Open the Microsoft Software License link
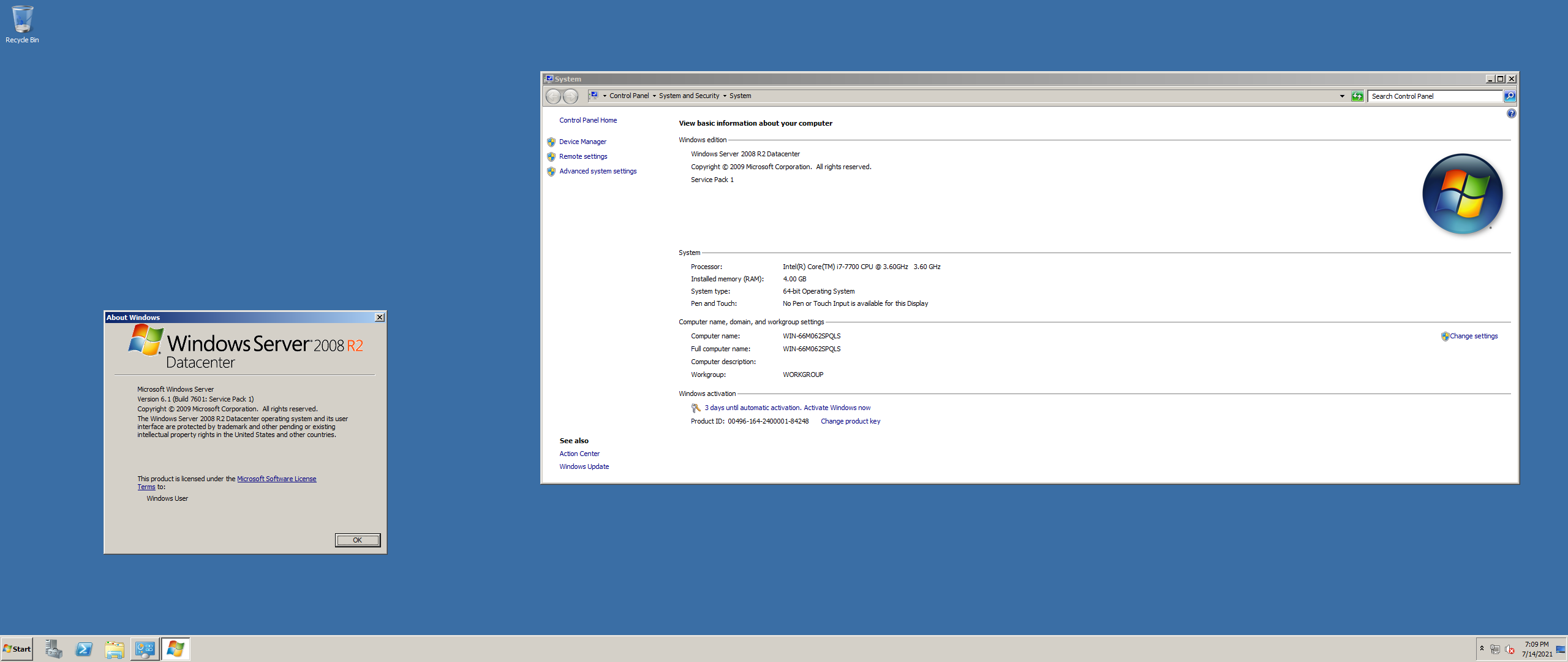This screenshot has height=662, width=1568. coord(277,479)
